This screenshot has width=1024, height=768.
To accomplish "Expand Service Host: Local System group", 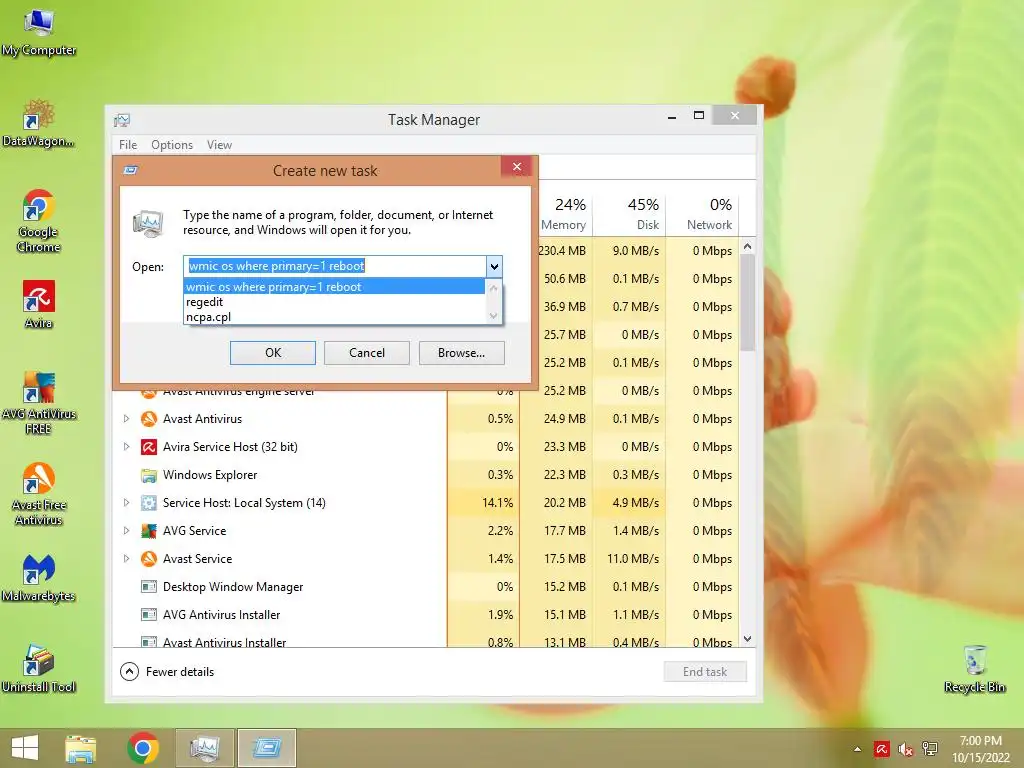I will (127, 503).
